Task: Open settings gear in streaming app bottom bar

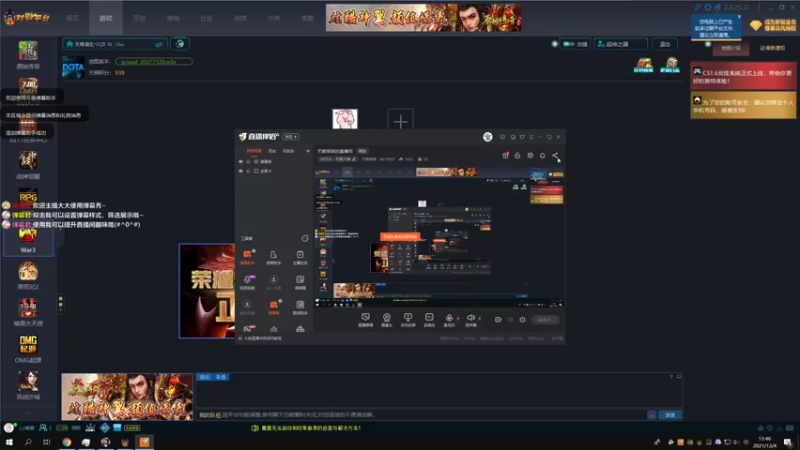Action: (522, 320)
